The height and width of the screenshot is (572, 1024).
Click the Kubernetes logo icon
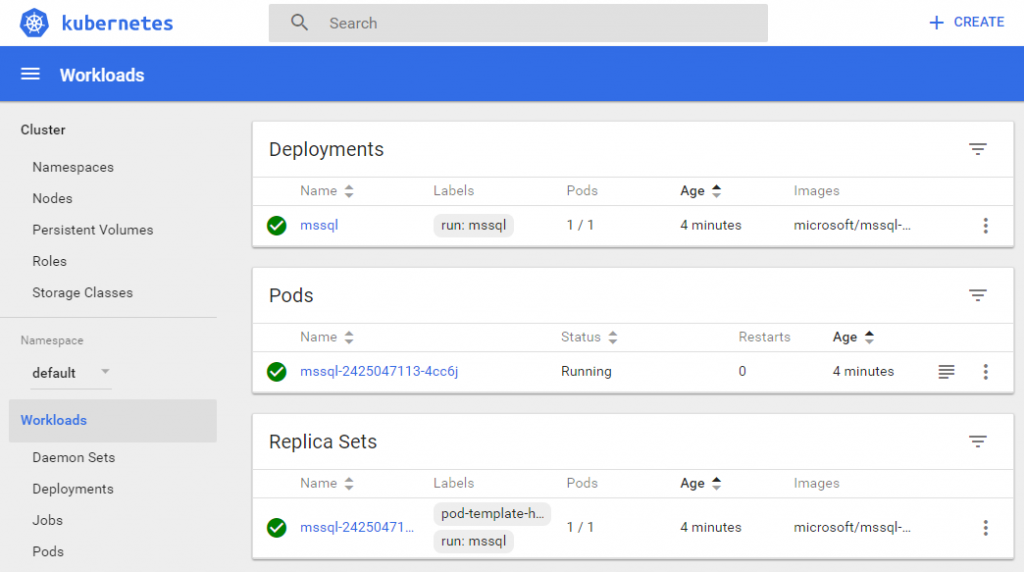(x=34, y=23)
